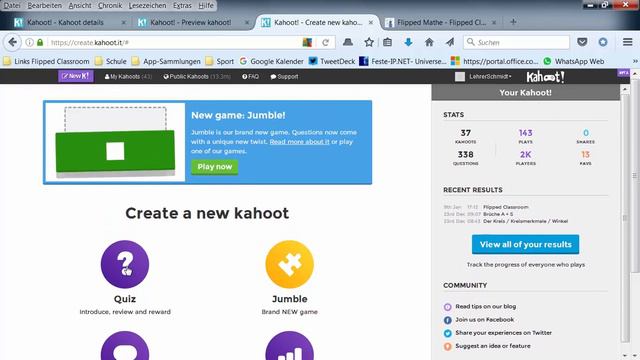Viewport: 640px width, 360px height.
Task: Open the Datei menu
Action: tap(11, 5)
